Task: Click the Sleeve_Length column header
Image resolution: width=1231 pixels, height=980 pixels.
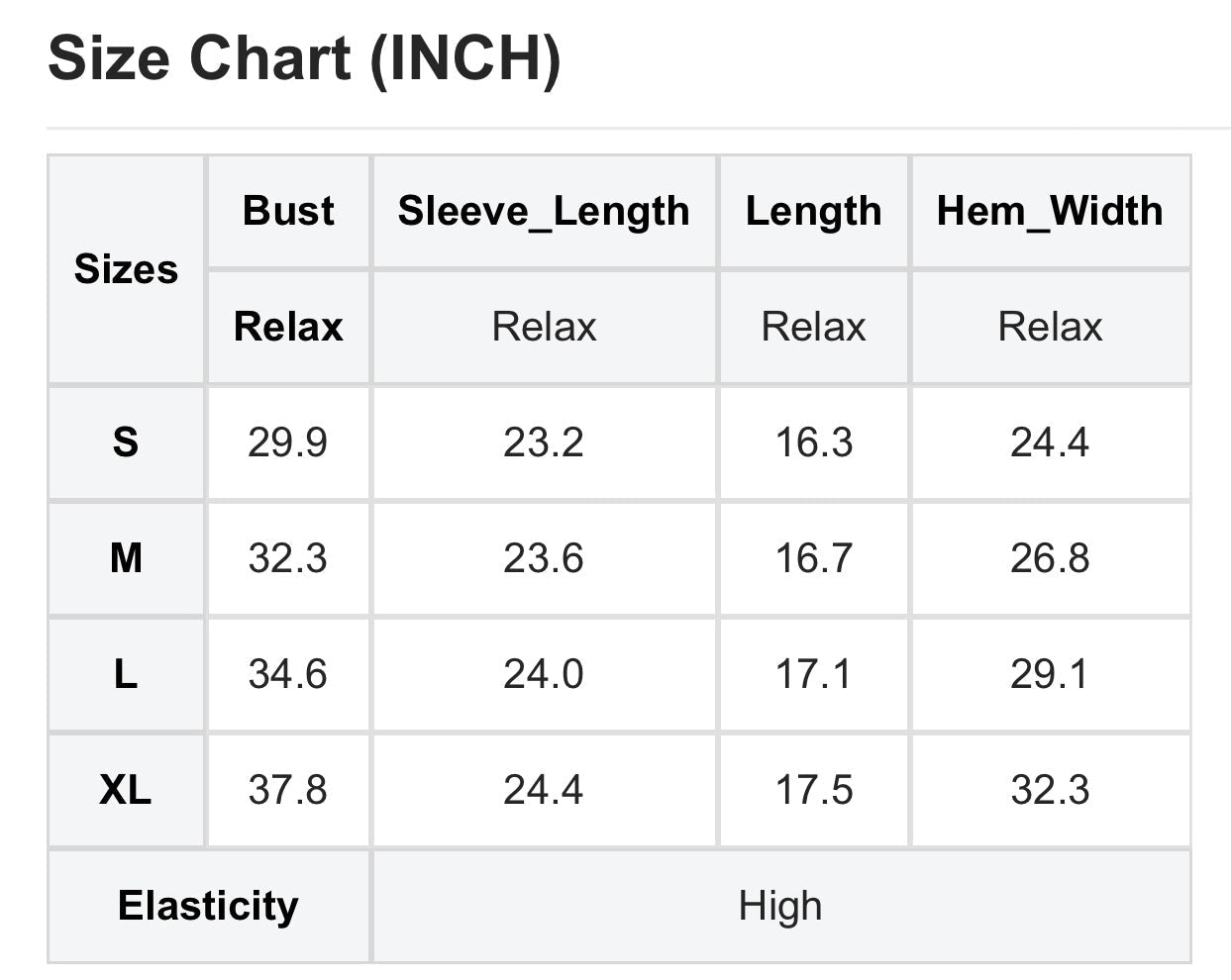Action: (544, 211)
